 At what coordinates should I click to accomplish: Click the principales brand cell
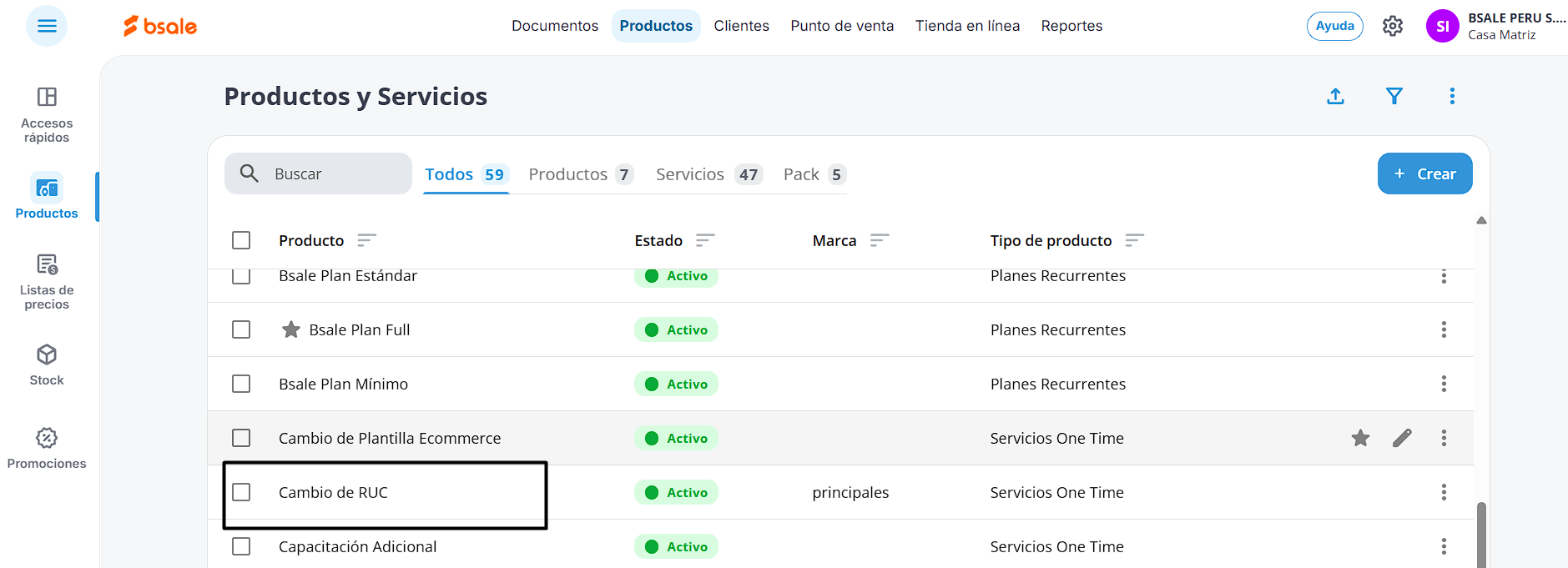click(x=850, y=492)
